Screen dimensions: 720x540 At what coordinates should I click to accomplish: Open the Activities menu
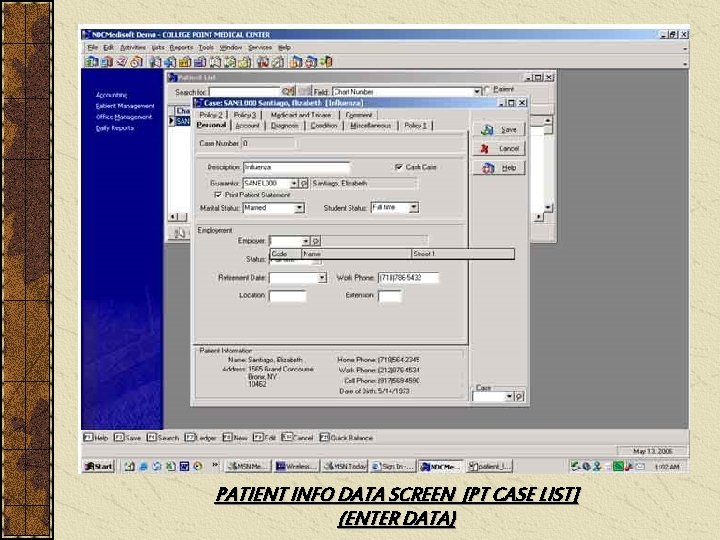[133, 47]
